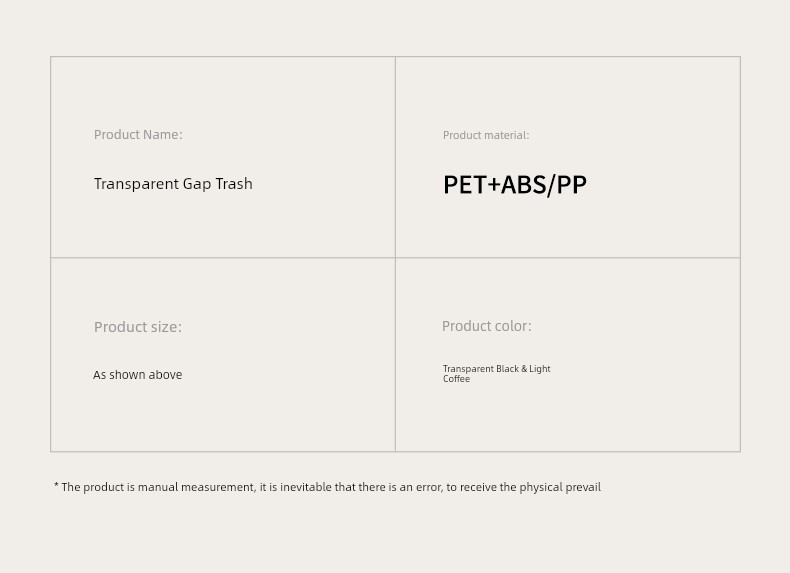Click the asterisk starting the footnote
This screenshot has height=573, width=790.
(56, 487)
